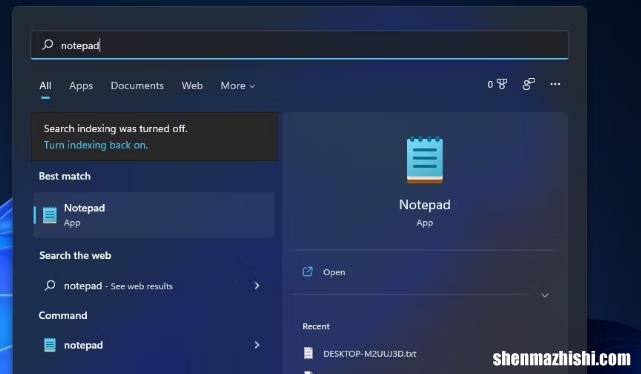Open the three-dots options menu
This screenshot has width=641, height=374.
pos(555,84)
